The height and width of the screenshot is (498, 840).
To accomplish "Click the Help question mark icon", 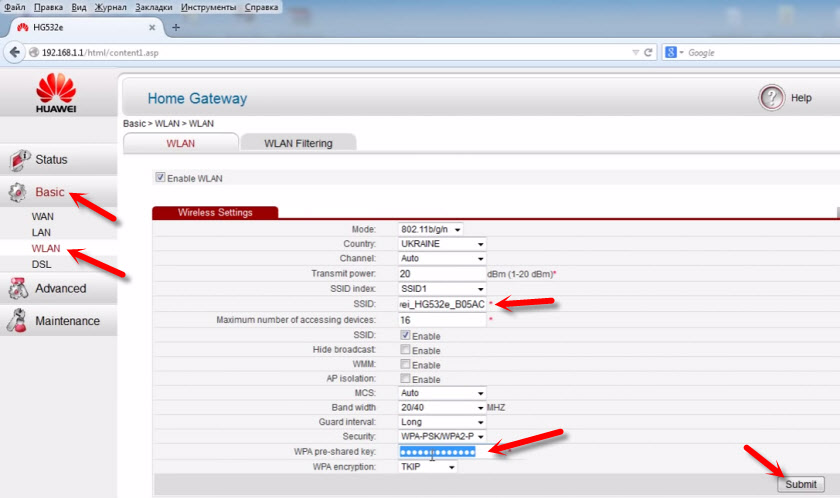I will pos(771,98).
